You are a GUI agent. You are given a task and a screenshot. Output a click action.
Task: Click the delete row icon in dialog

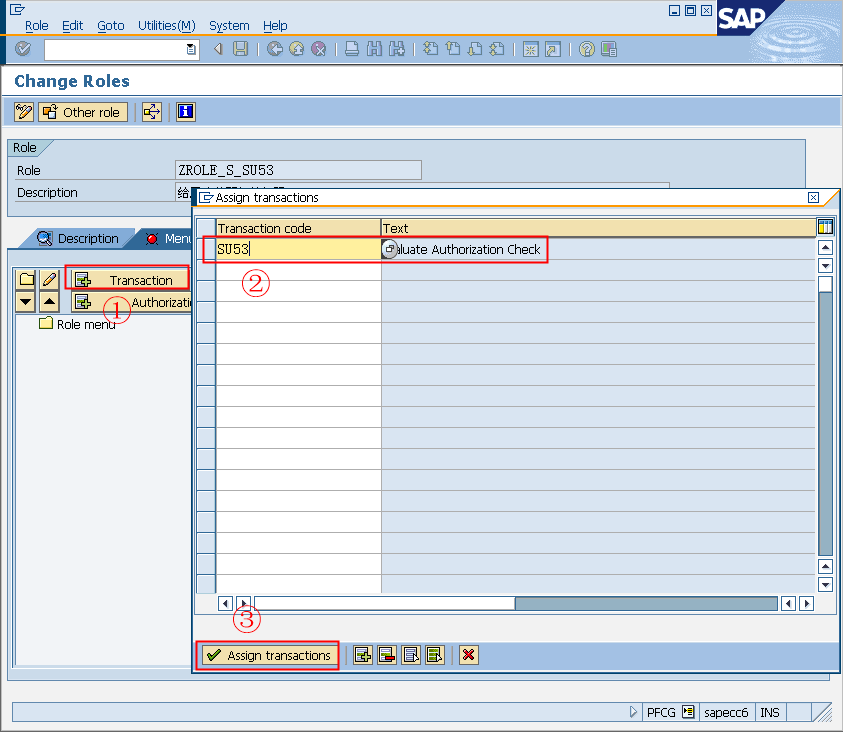click(x=387, y=655)
